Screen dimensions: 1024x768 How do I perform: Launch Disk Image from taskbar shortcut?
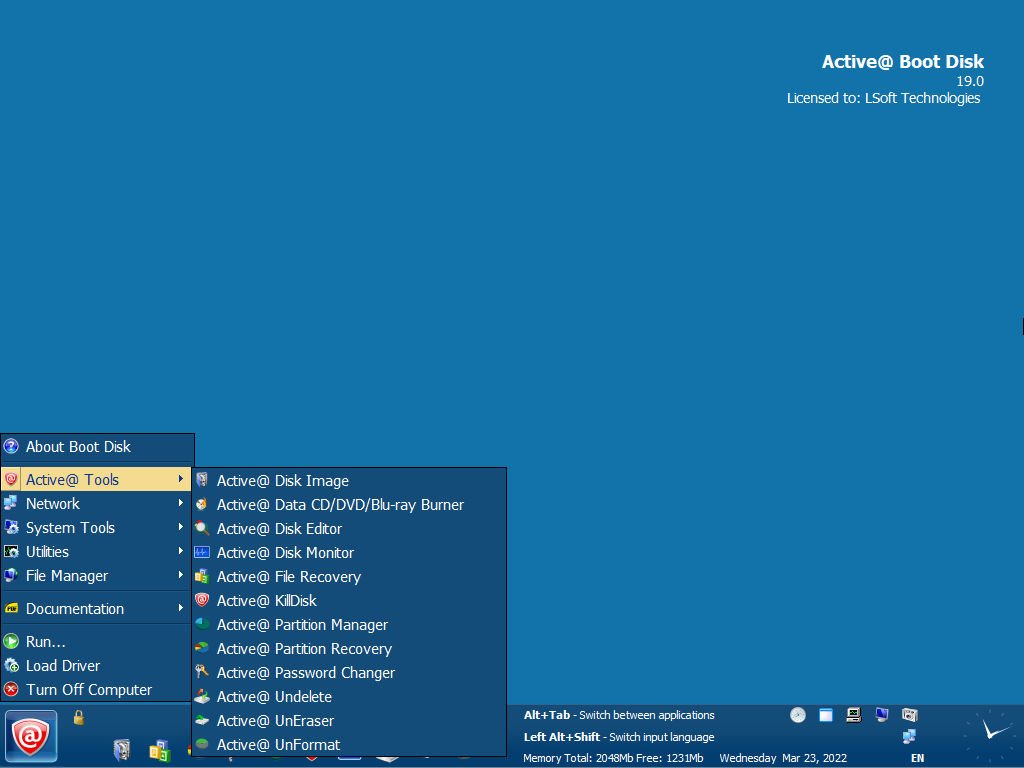point(121,750)
